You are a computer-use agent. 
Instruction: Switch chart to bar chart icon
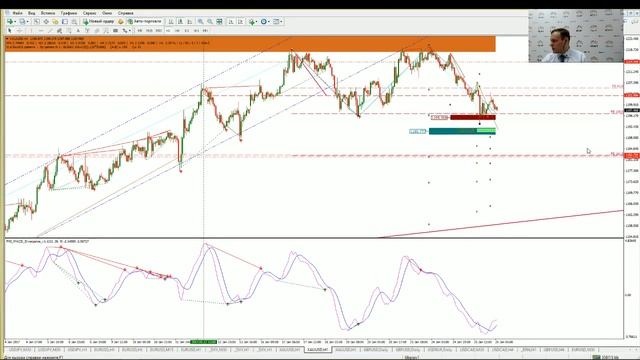[171, 21]
